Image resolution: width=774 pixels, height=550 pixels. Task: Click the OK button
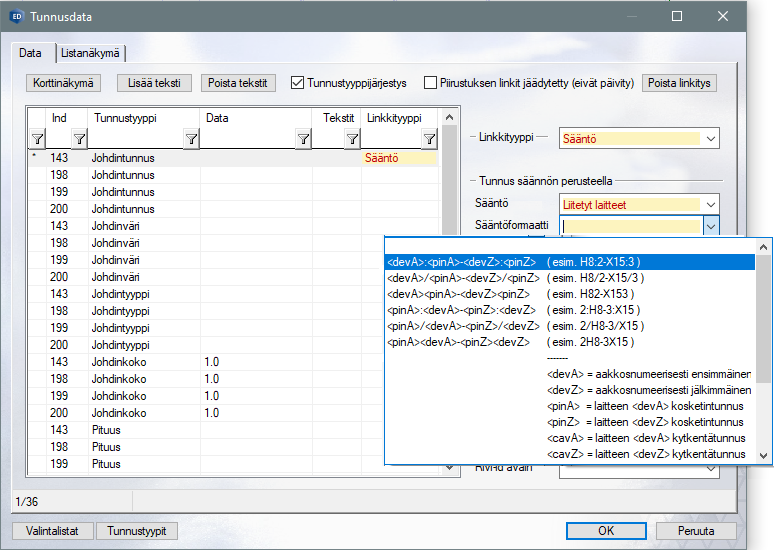(606, 531)
